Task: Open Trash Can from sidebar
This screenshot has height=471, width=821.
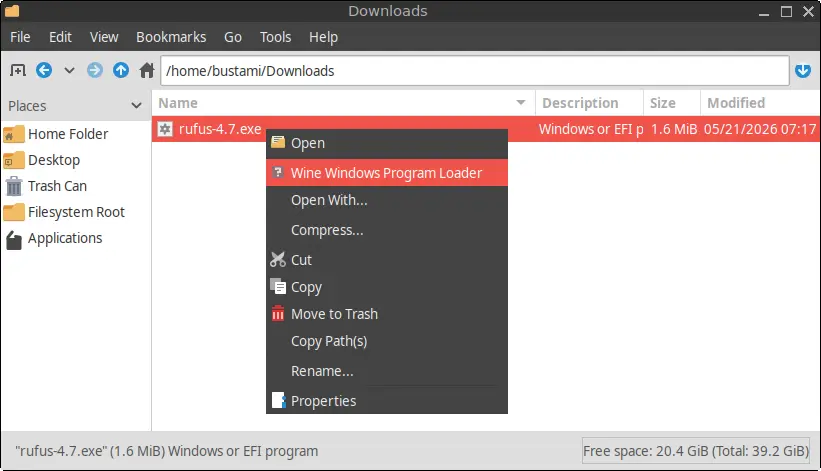Action: [57, 186]
